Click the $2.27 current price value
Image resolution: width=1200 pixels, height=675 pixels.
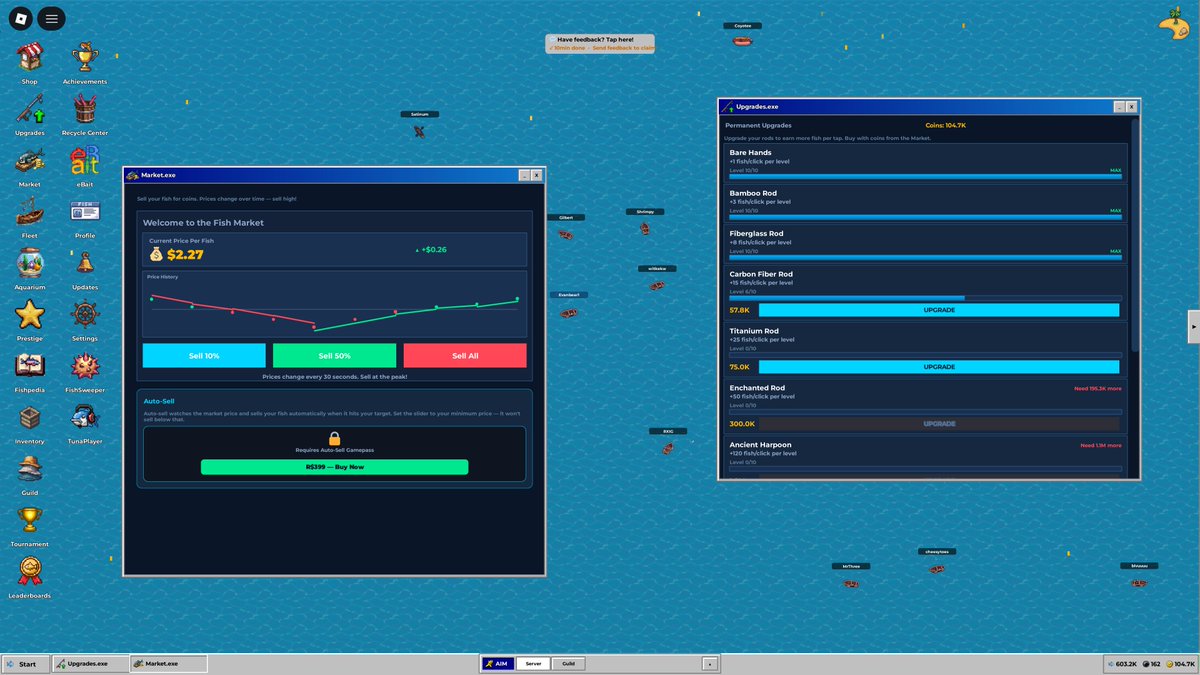click(x=185, y=255)
